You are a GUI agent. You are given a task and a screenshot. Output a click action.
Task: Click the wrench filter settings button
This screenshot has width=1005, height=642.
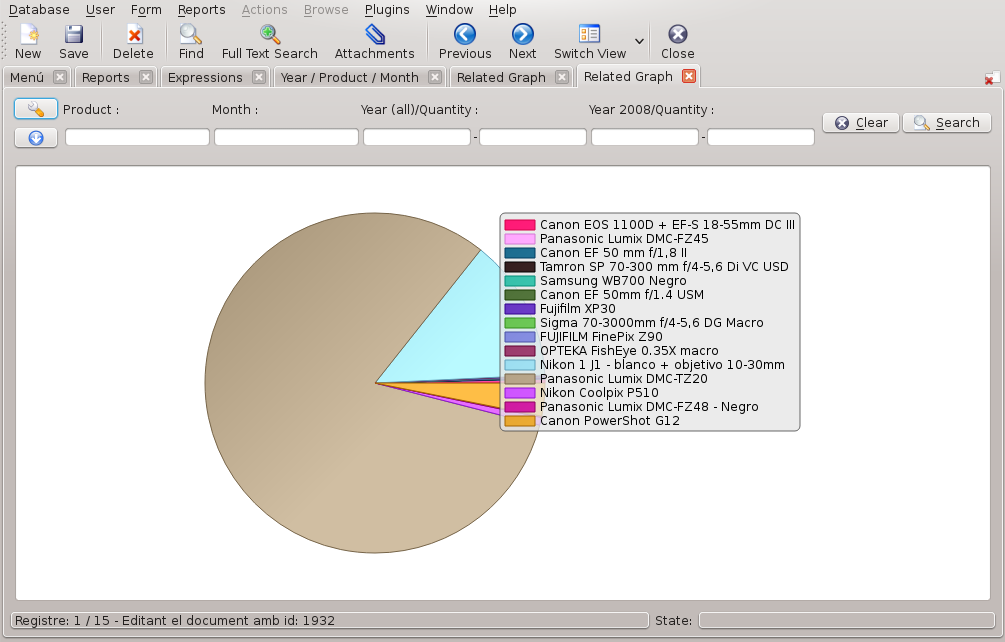tap(36, 109)
